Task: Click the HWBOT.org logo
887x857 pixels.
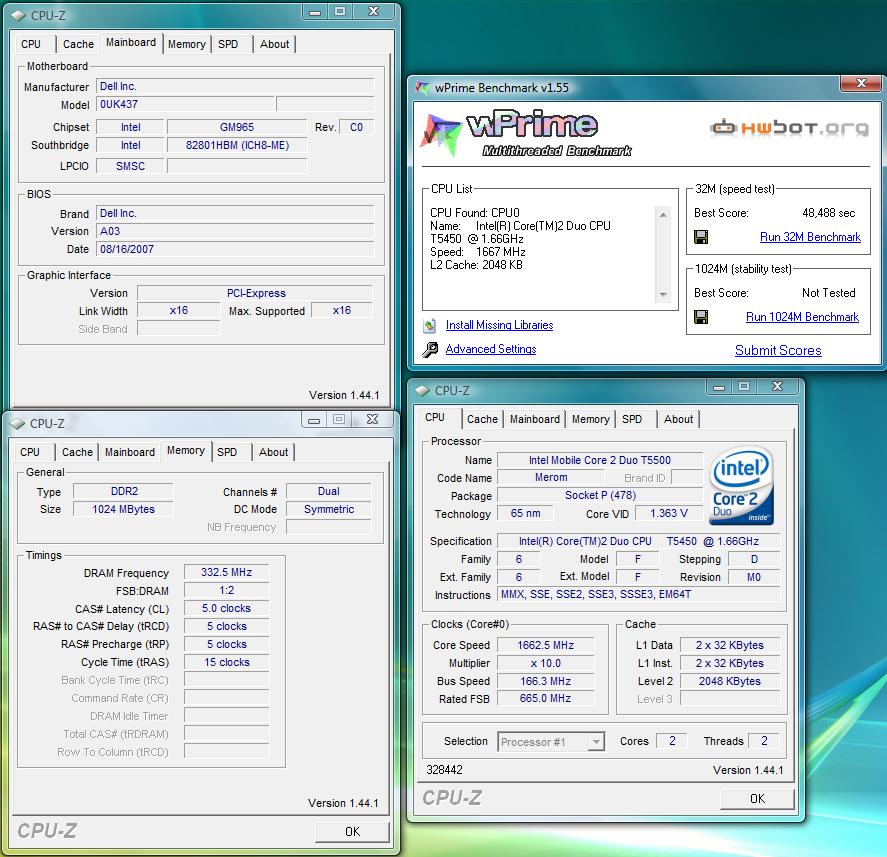Action: coord(790,128)
